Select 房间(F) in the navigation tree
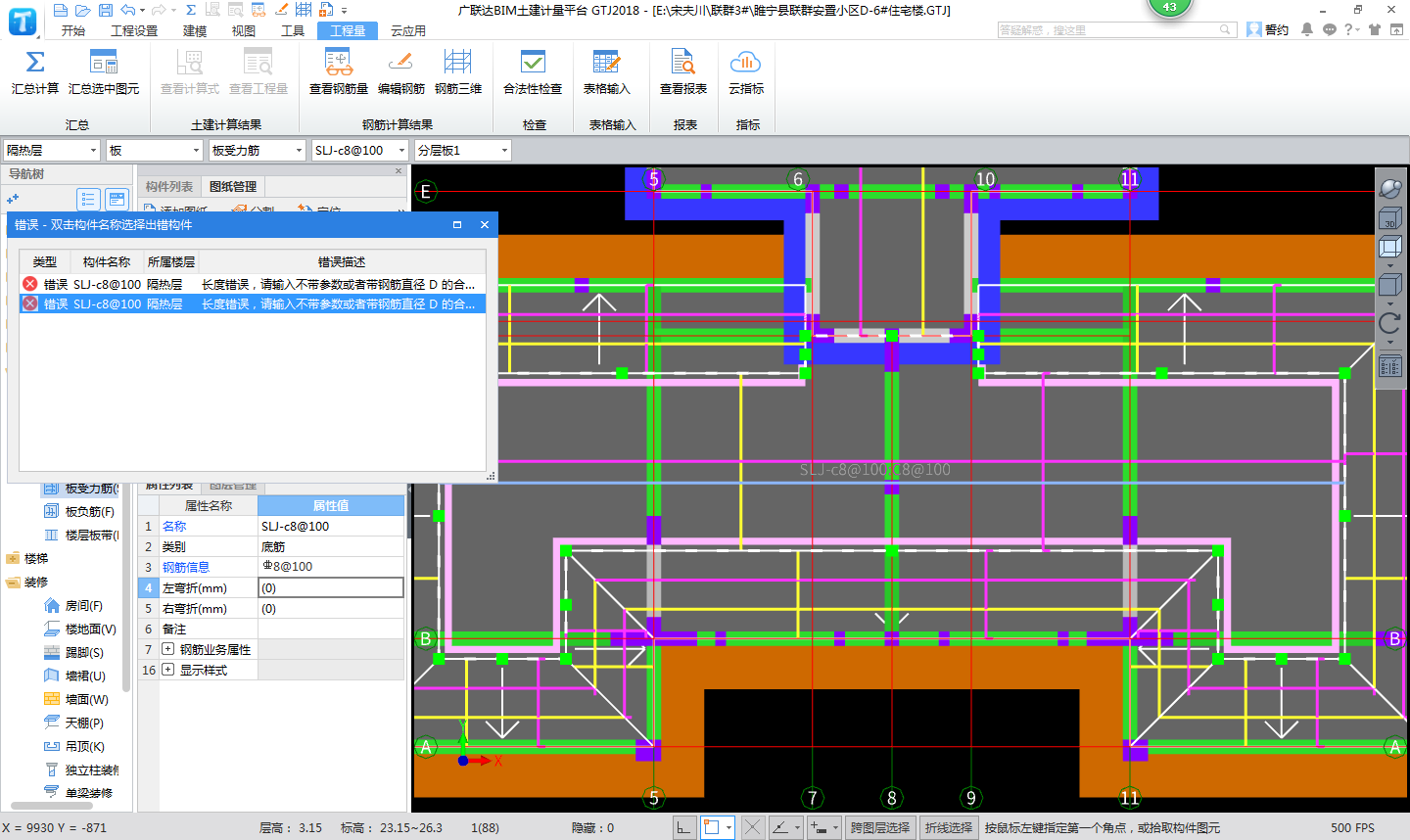Screen dimensions: 1410x840 [x=83, y=605]
